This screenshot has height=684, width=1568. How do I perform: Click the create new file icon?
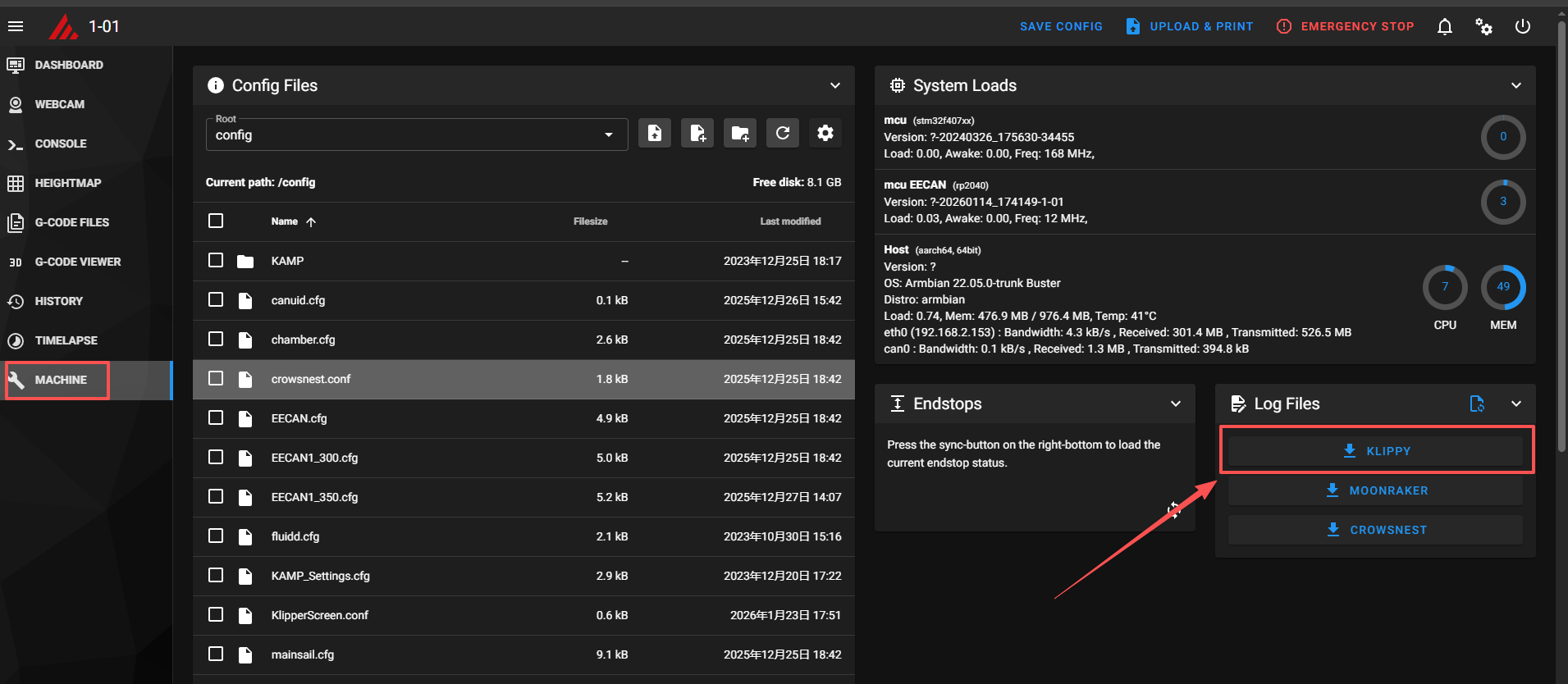tap(697, 133)
